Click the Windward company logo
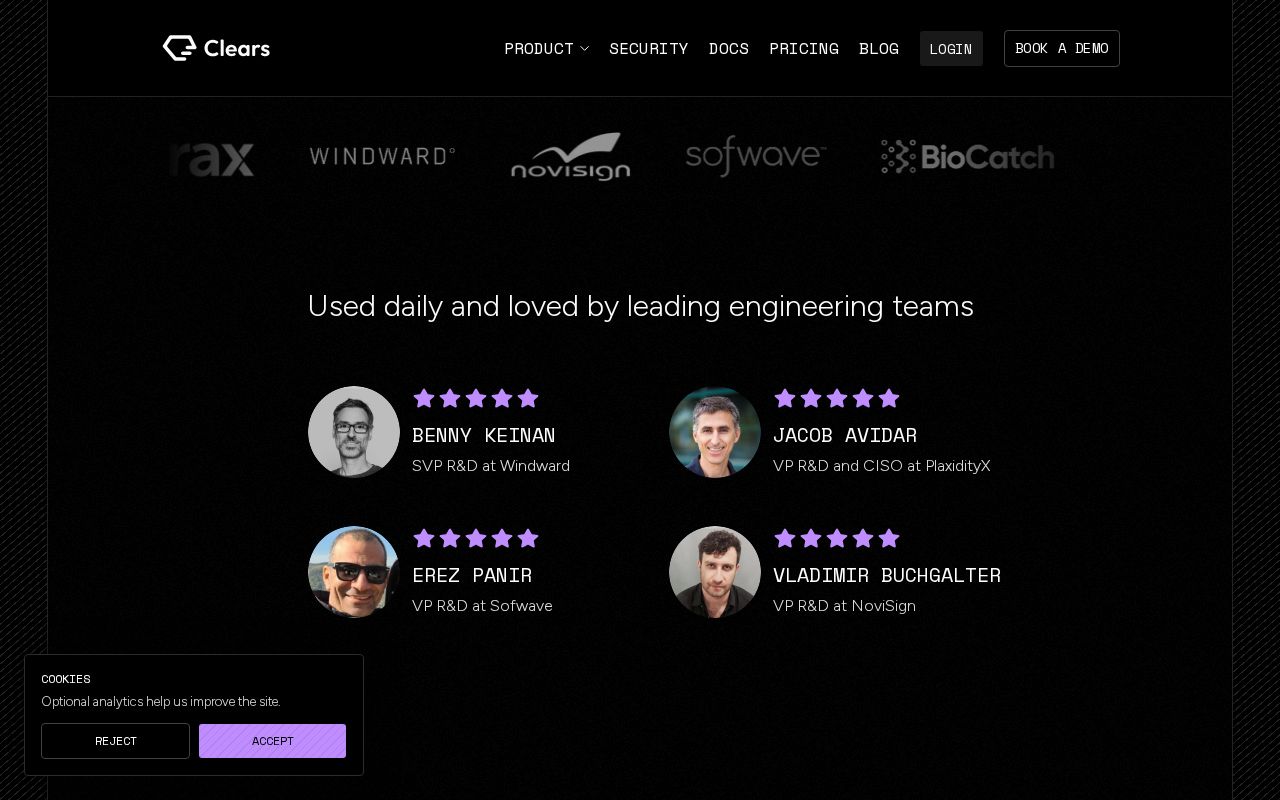The height and width of the screenshot is (800, 1280). (382, 156)
